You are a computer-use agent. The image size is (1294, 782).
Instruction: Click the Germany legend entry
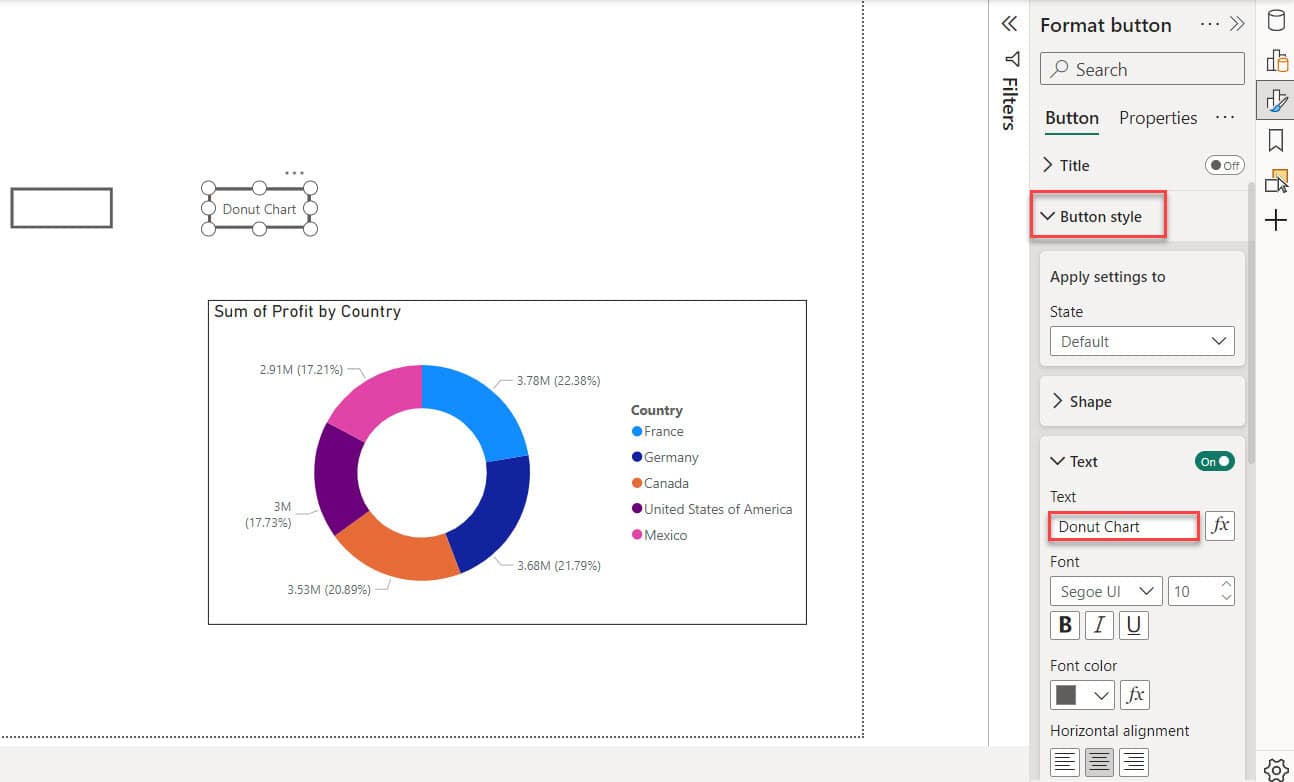(665, 458)
